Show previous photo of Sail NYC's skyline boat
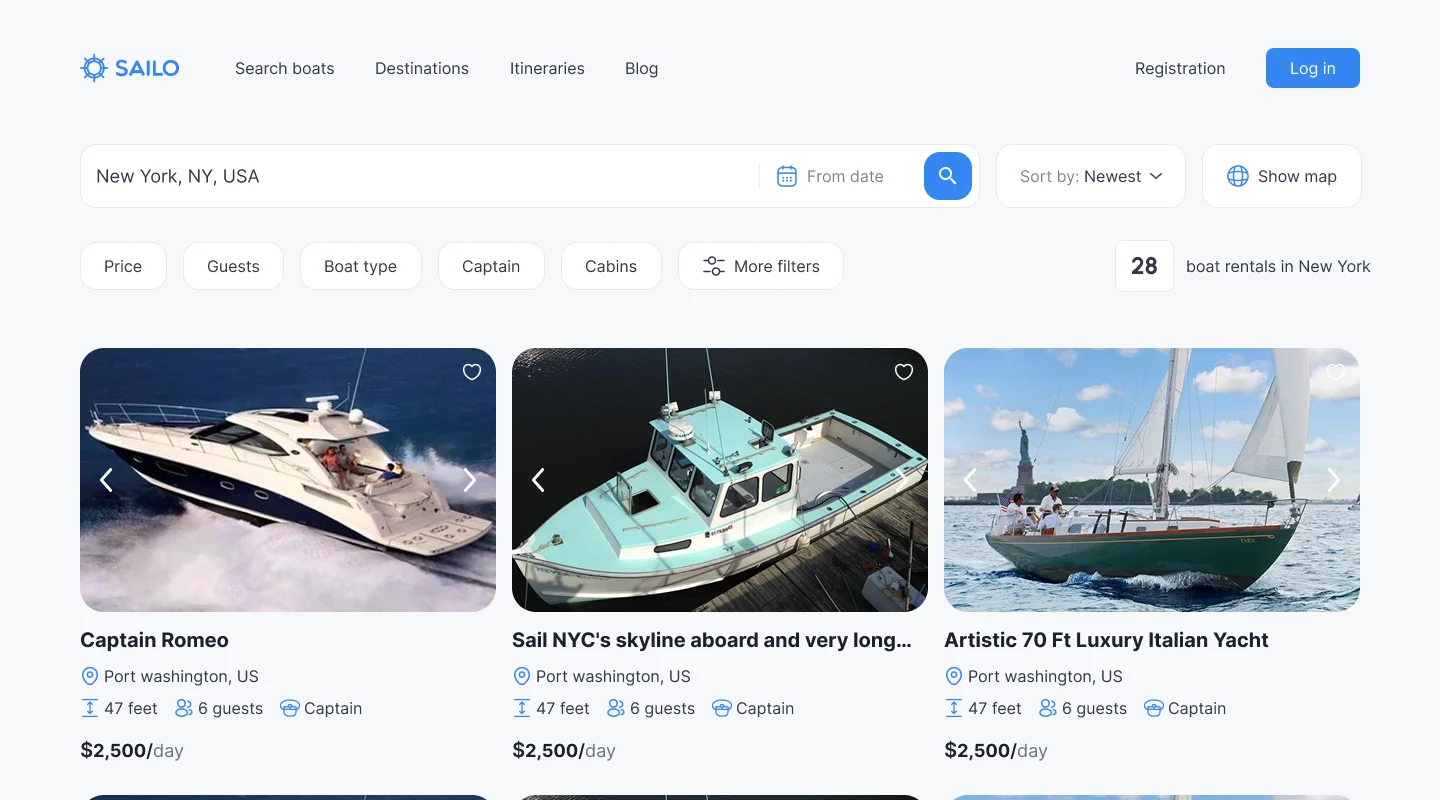1440x800 pixels. tap(538, 480)
